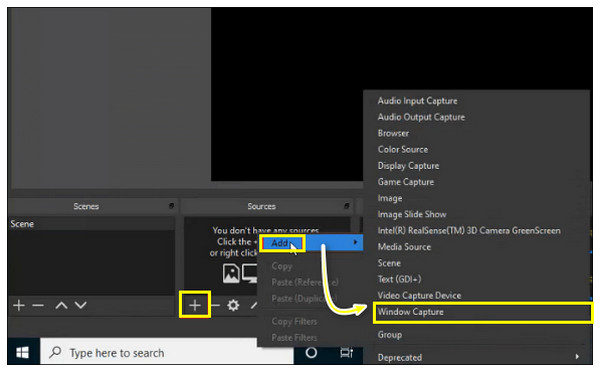Screen dimensions: 600x372
Task: Pick Intel RealSense 3D Camera GreenScreen
Action: 469,230
